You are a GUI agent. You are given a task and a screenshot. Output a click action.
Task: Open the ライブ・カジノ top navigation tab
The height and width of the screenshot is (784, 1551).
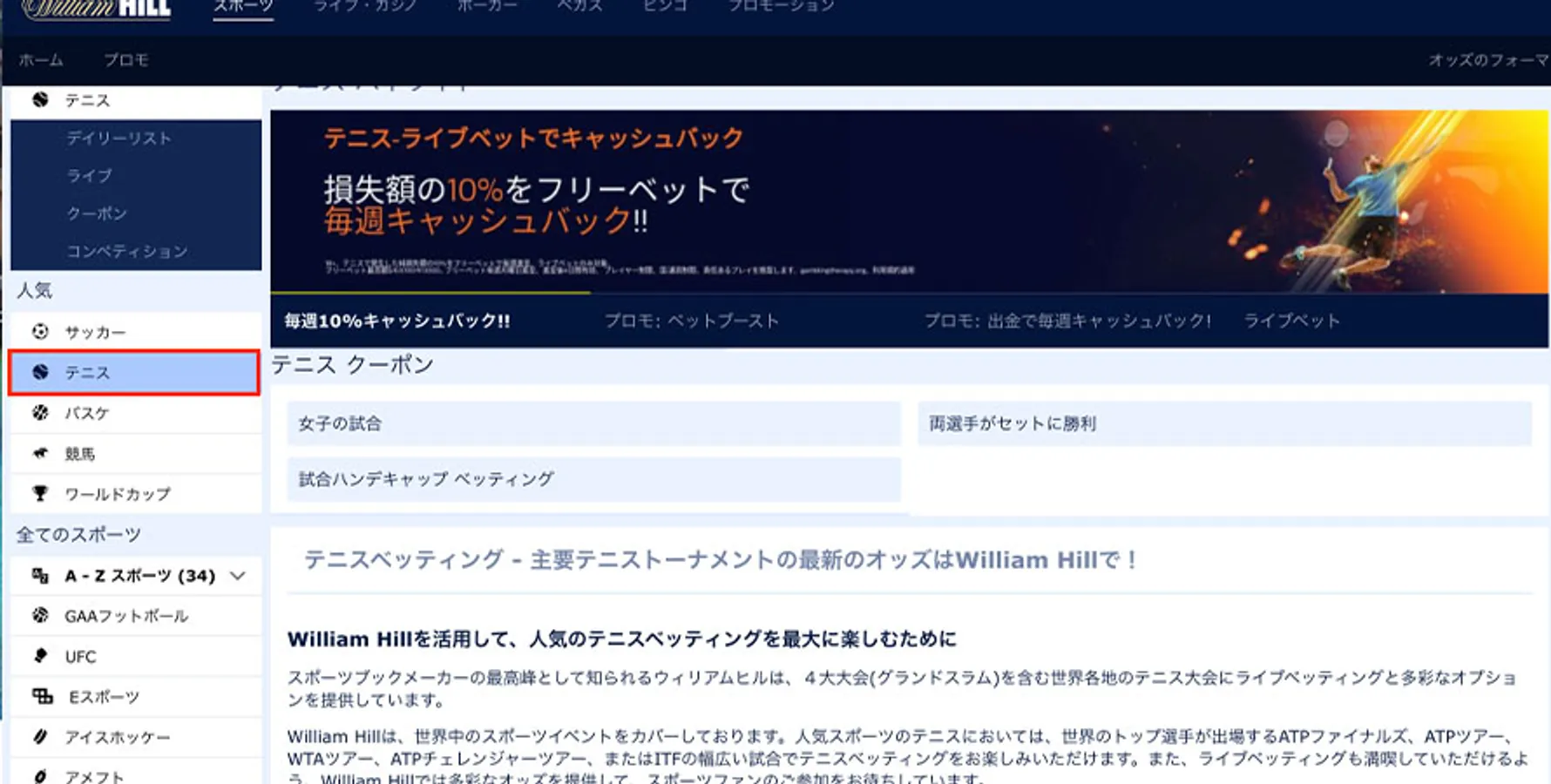(x=365, y=6)
